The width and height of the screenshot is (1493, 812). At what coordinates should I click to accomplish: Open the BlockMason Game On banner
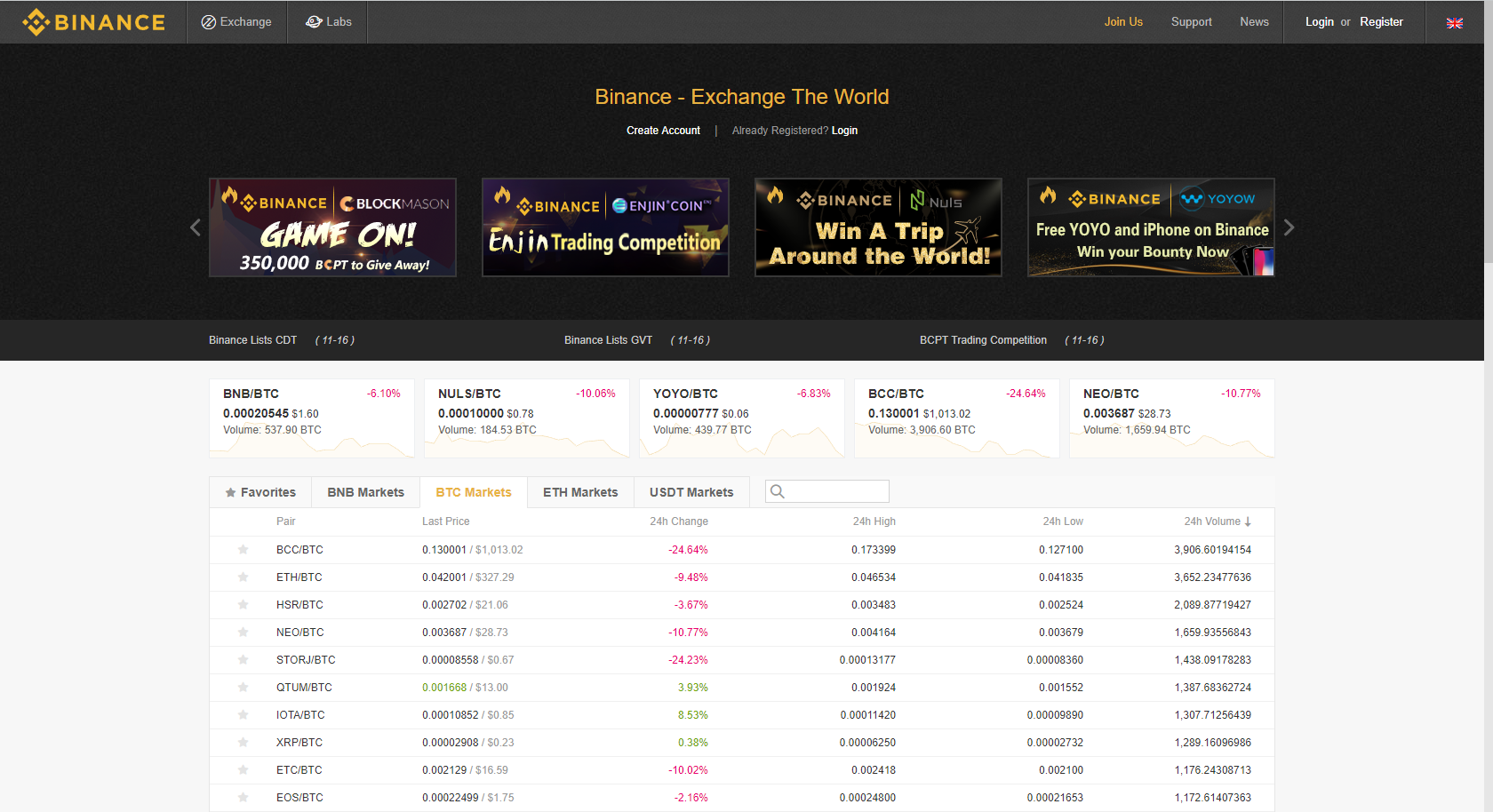point(332,227)
